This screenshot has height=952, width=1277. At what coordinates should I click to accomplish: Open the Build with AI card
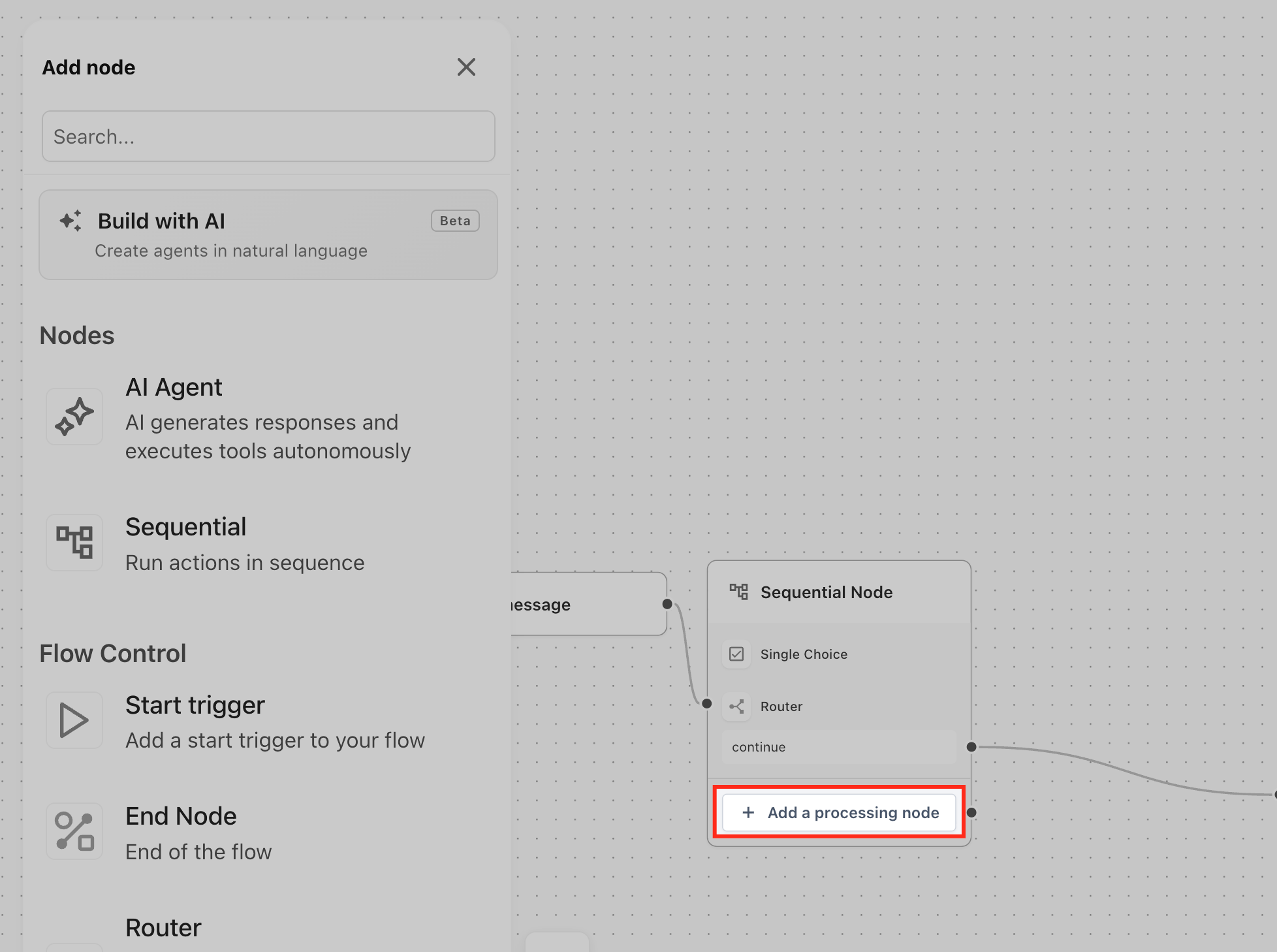268,235
